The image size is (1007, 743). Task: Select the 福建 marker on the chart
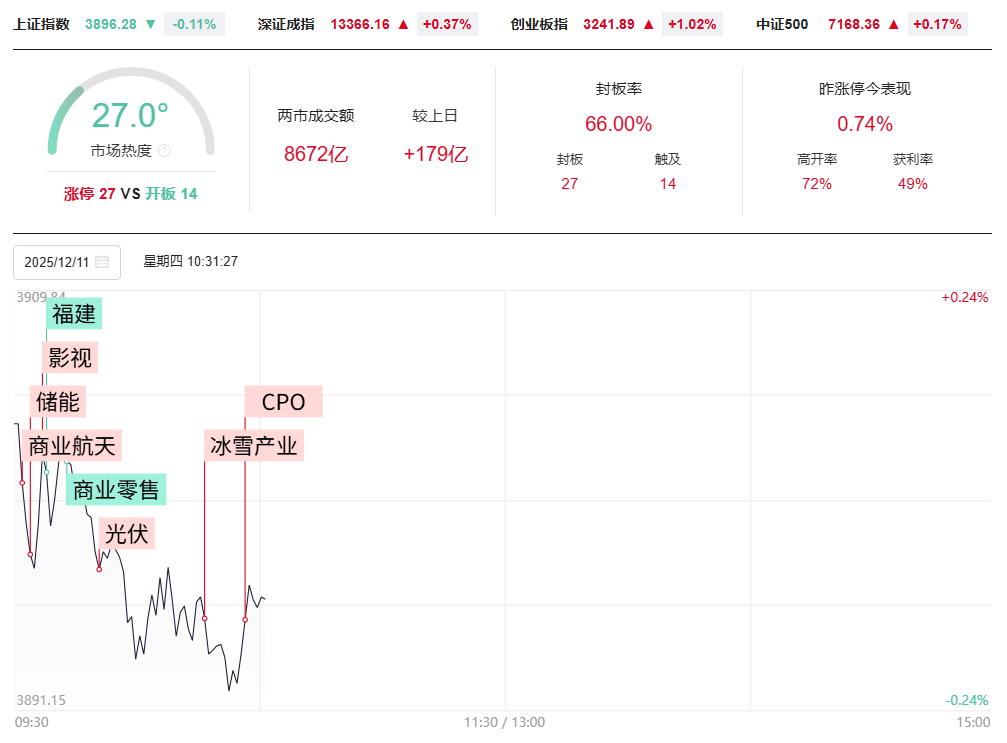click(74, 314)
